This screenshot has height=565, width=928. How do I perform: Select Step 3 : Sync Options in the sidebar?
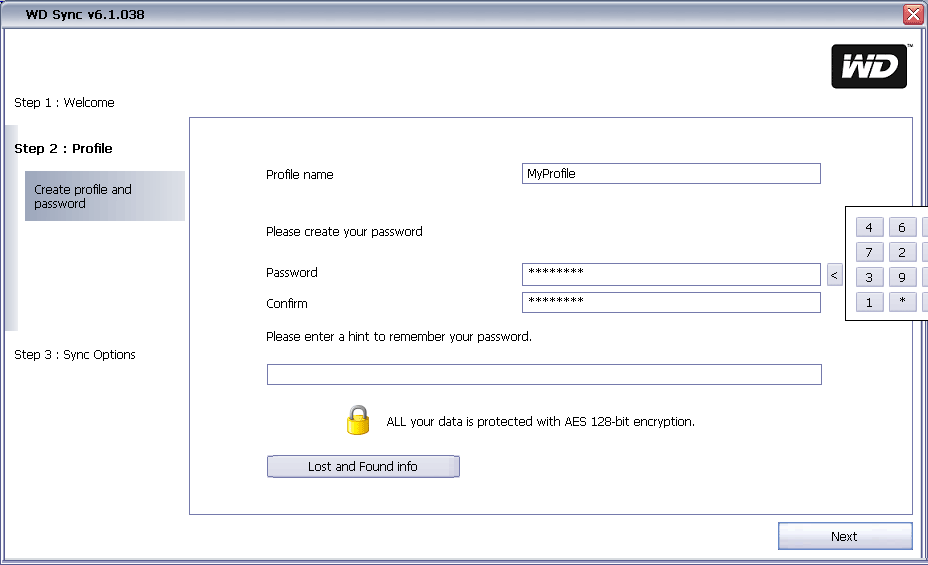pos(75,355)
